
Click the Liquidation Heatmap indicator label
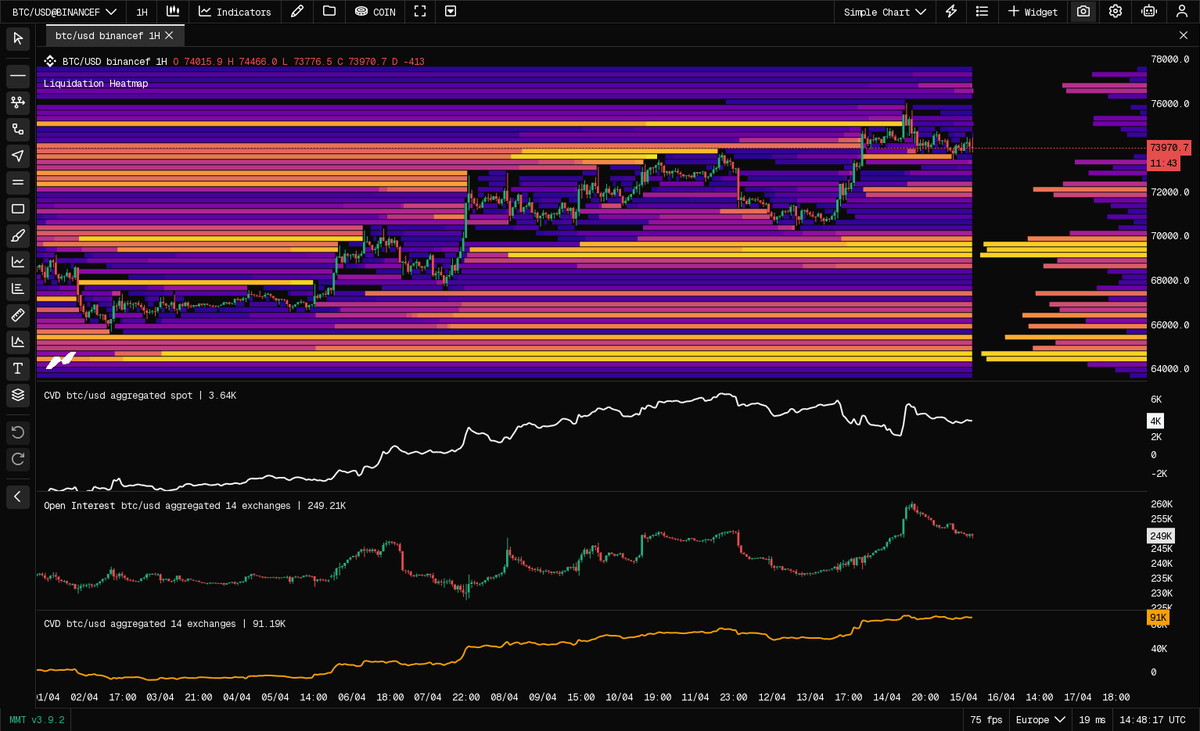pyautogui.click(x=96, y=84)
